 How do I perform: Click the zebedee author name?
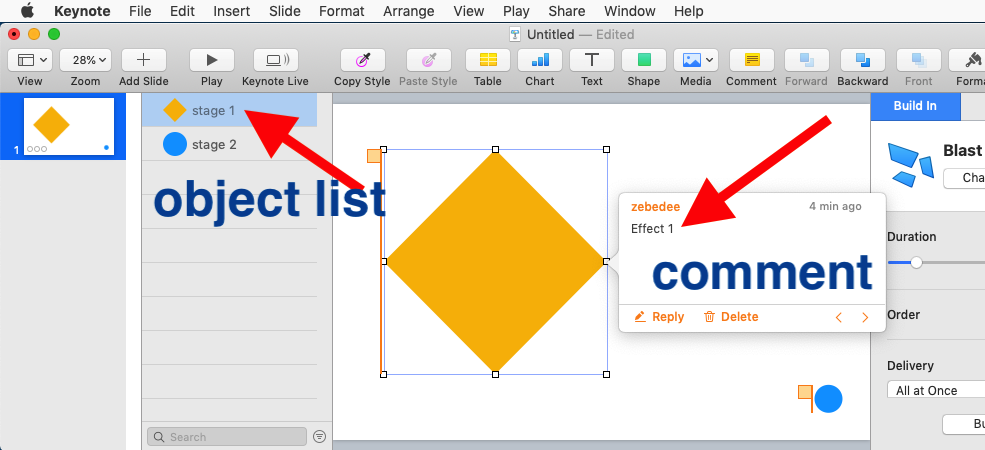click(655, 206)
